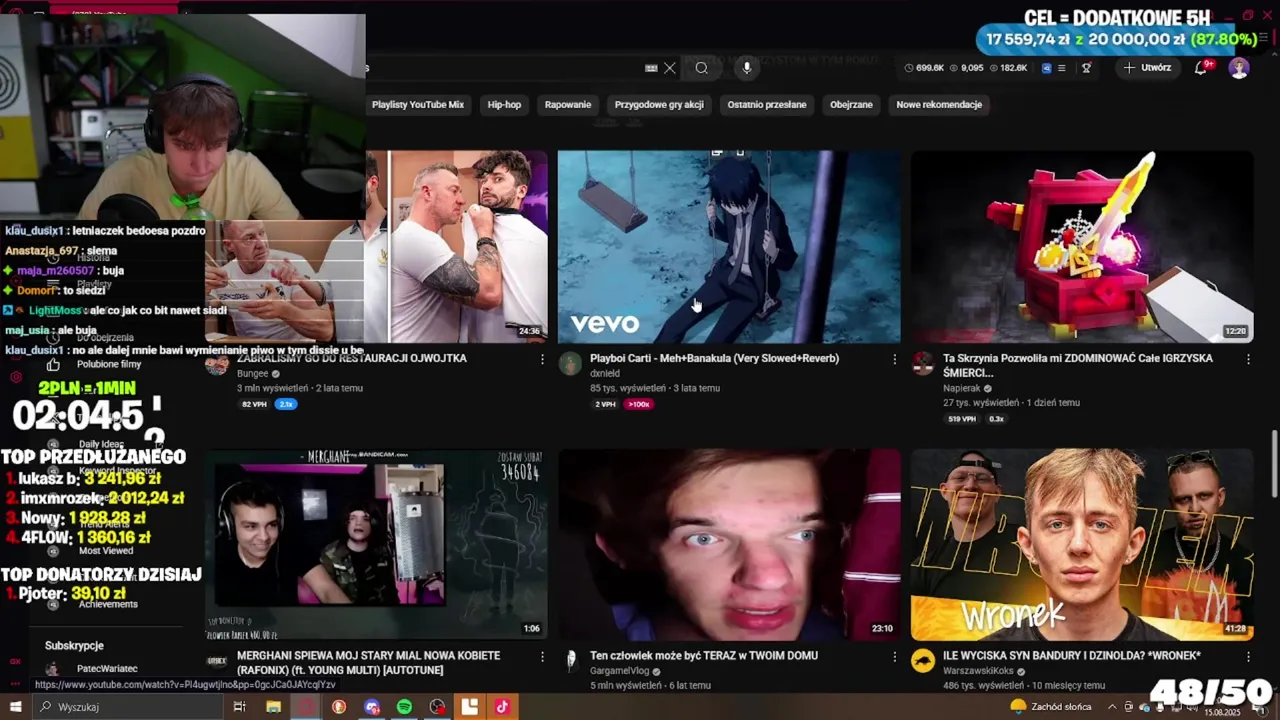Click the 699.6K vidIQ stat in header
The width and height of the screenshot is (1280, 720).
(x=924, y=68)
